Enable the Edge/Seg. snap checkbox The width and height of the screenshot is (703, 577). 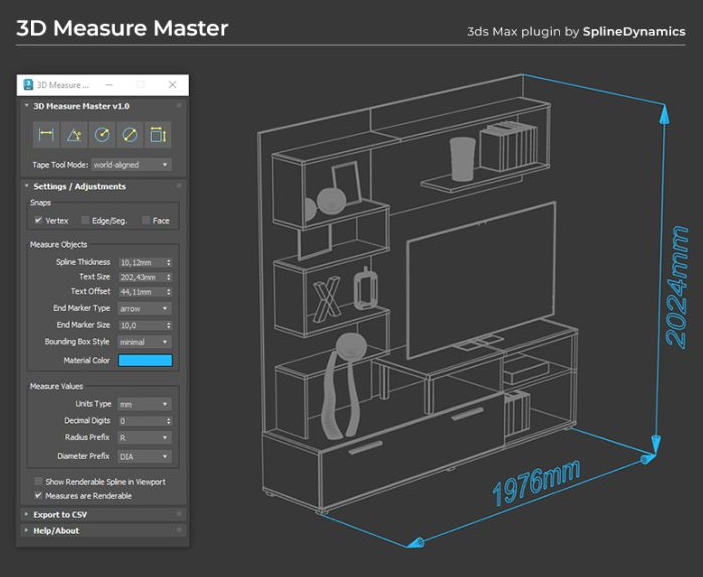[x=85, y=220]
